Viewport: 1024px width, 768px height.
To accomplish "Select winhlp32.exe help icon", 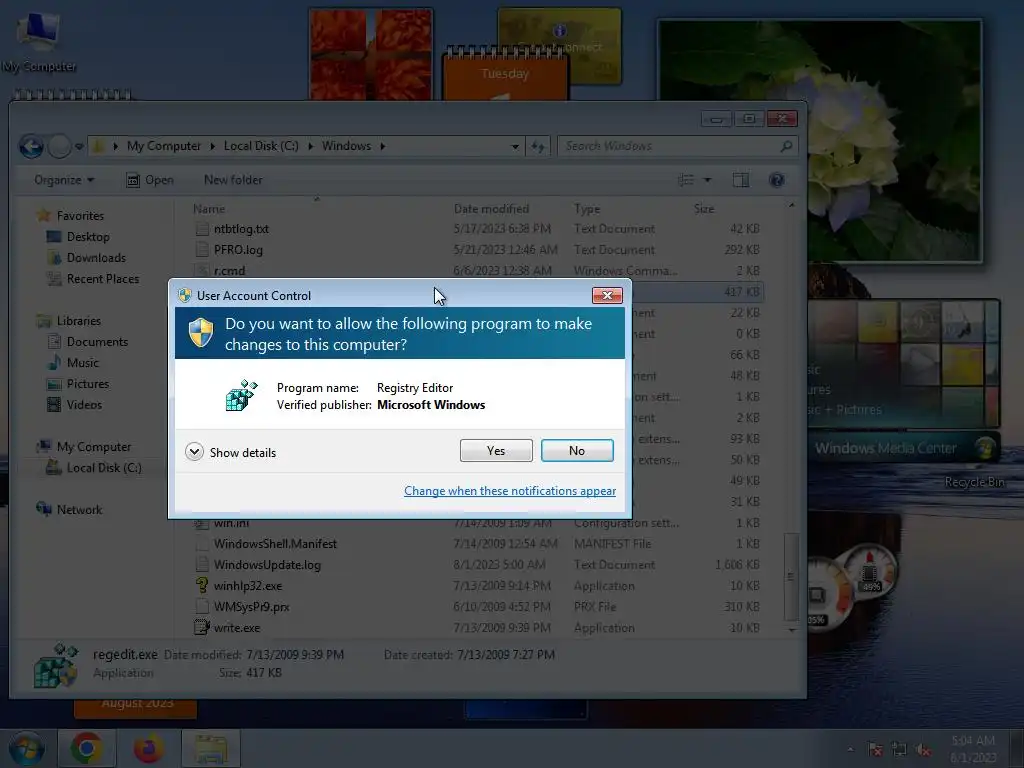I will click(x=202, y=585).
